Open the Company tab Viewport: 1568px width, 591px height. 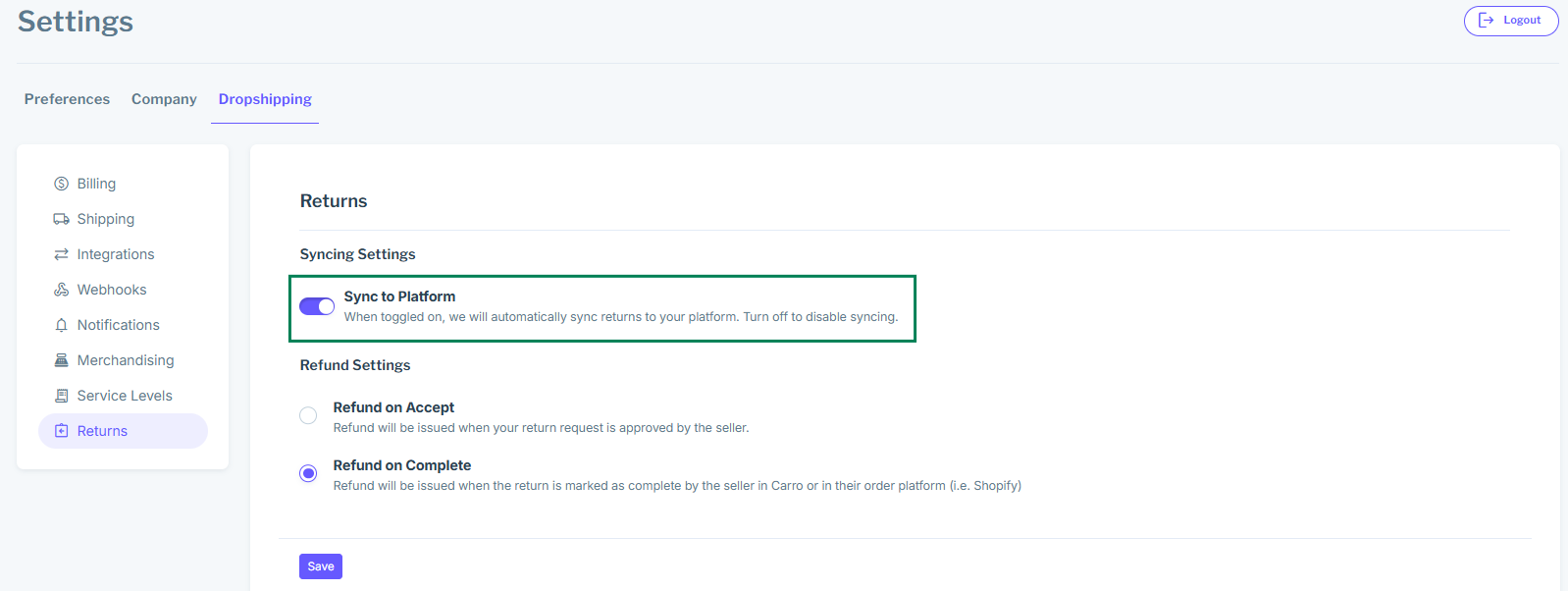point(164,99)
